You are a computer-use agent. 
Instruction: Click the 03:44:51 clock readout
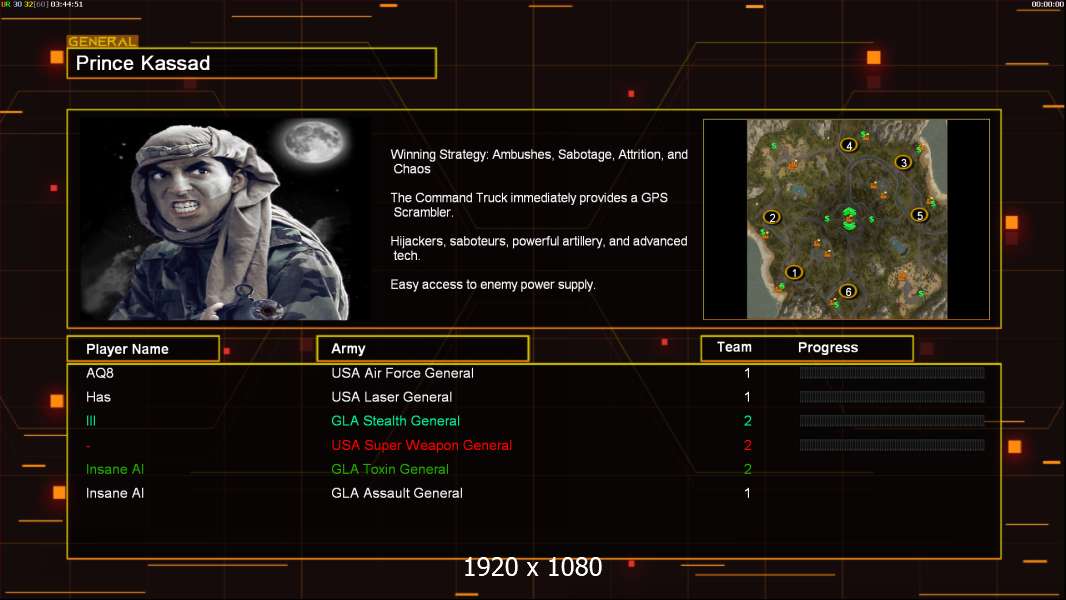(x=67, y=4)
